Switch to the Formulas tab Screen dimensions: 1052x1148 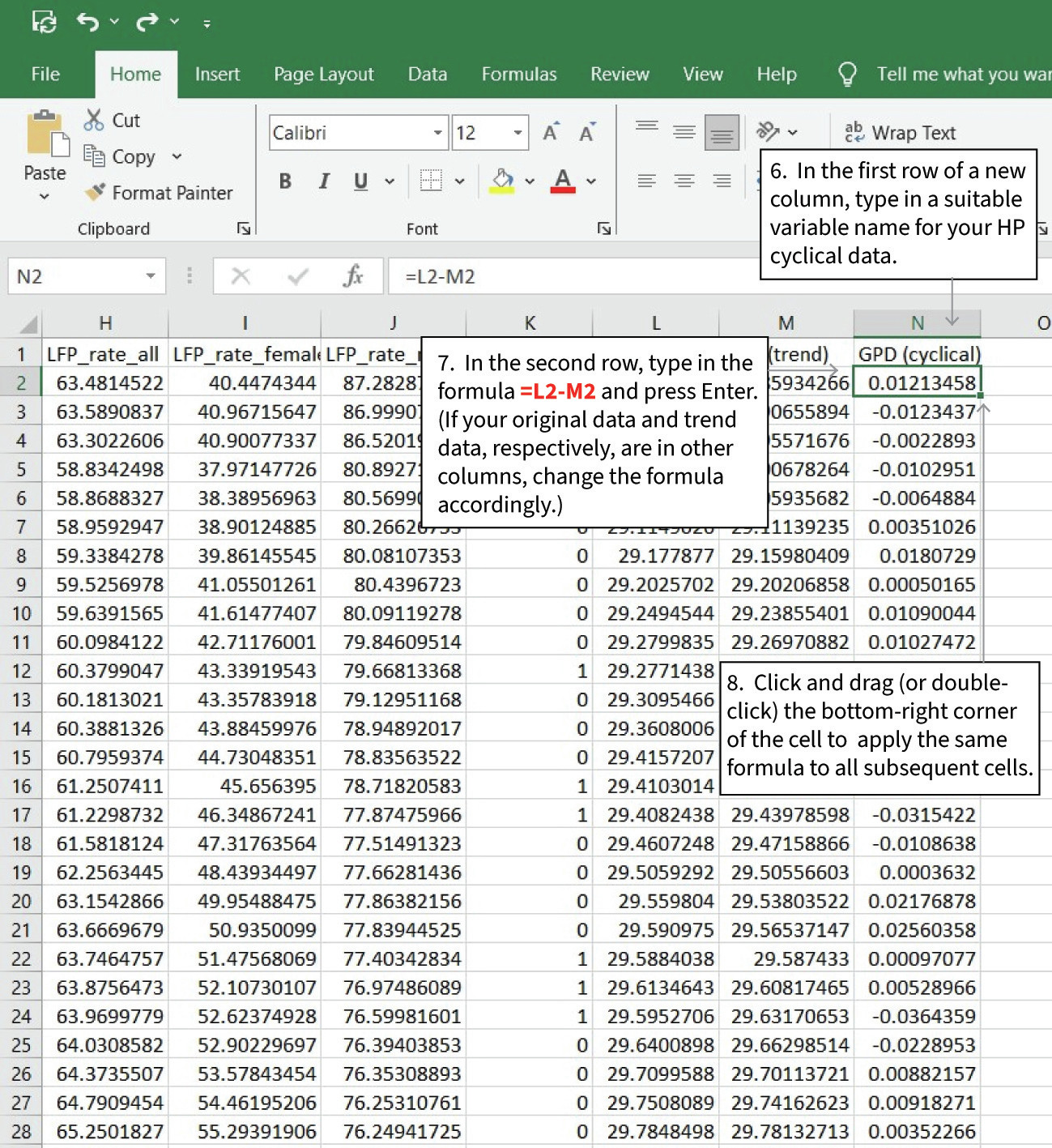point(518,74)
